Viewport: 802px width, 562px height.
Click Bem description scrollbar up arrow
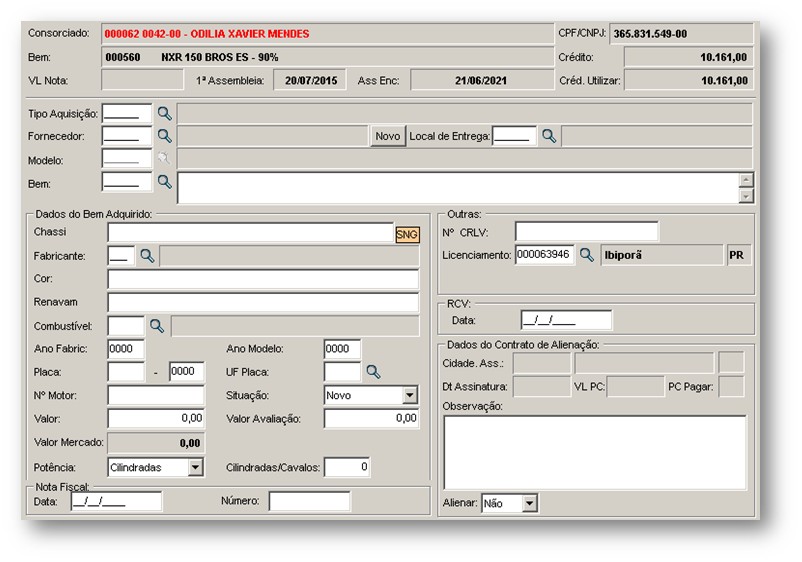(746, 180)
